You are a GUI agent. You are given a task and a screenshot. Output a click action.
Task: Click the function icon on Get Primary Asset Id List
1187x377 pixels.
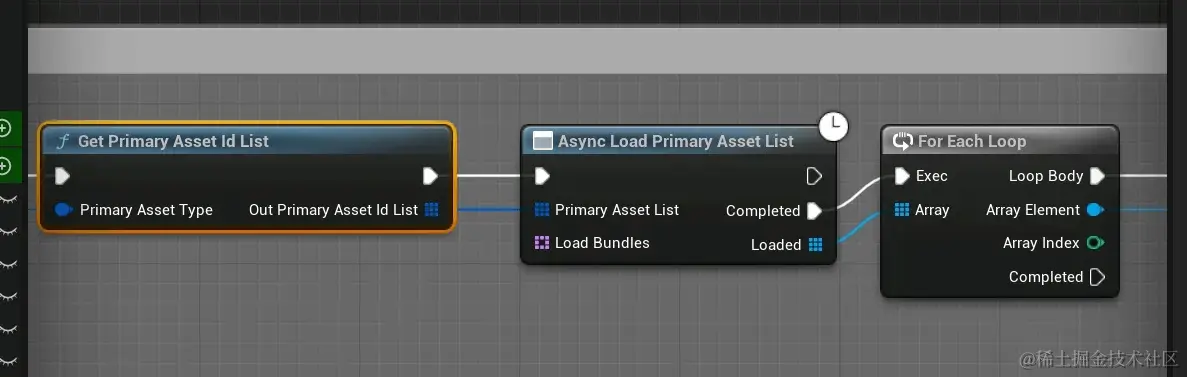[x=64, y=142]
